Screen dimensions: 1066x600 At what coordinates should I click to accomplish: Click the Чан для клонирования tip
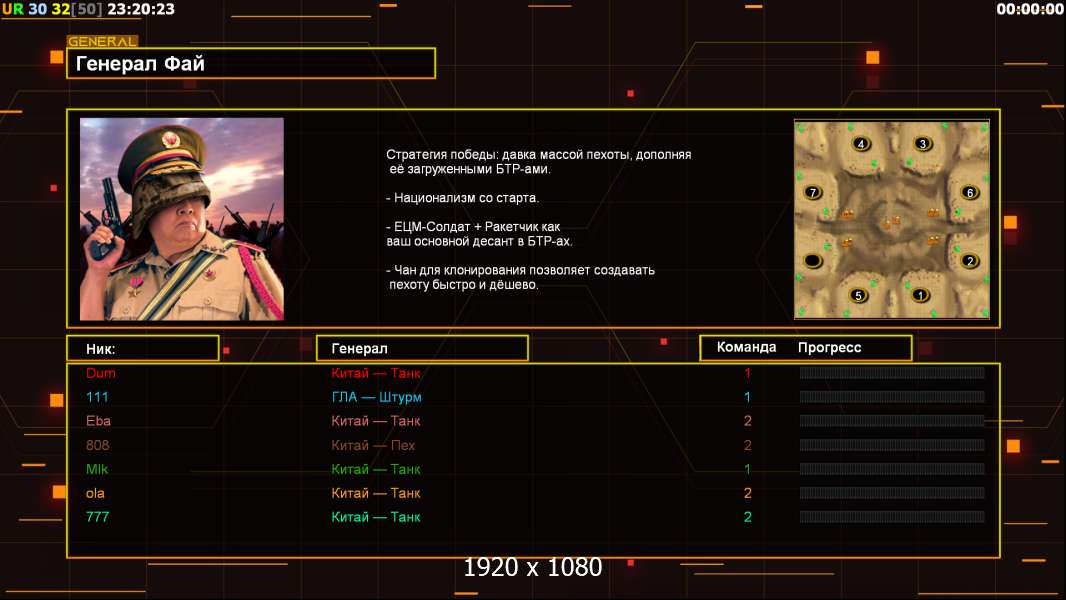point(520,277)
